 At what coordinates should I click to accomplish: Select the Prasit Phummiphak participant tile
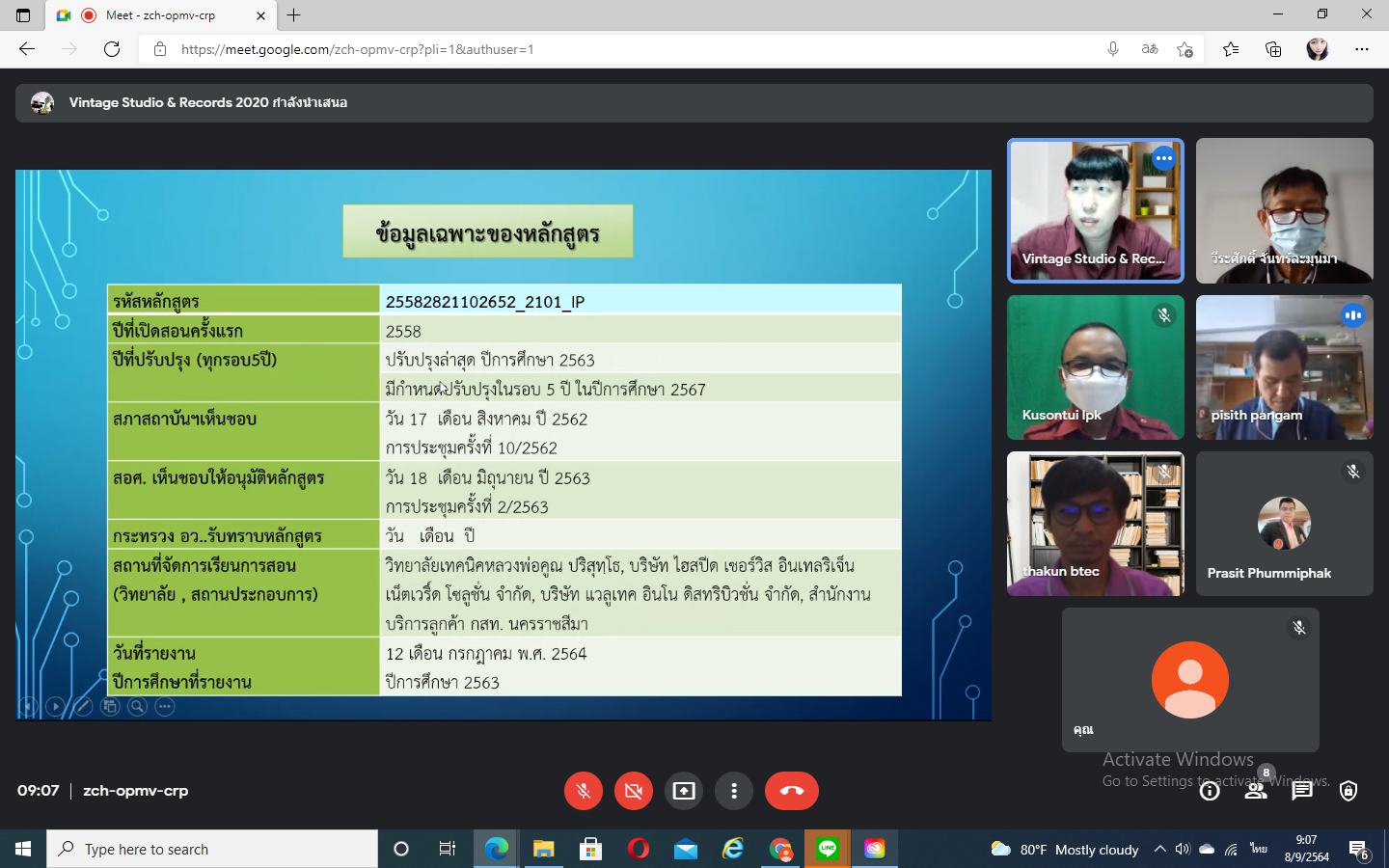point(1284,524)
